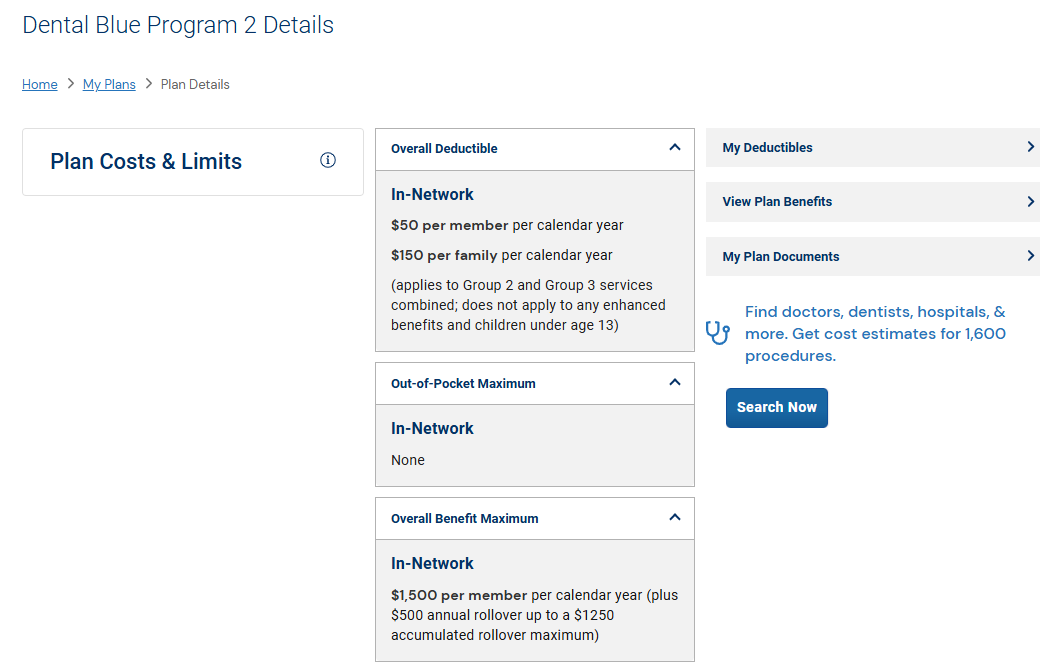Viewport: 1040px width, 671px height.
Task: Collapse the Out-of-Pocket Maximum chevron
Action: [x=675, y=382]
